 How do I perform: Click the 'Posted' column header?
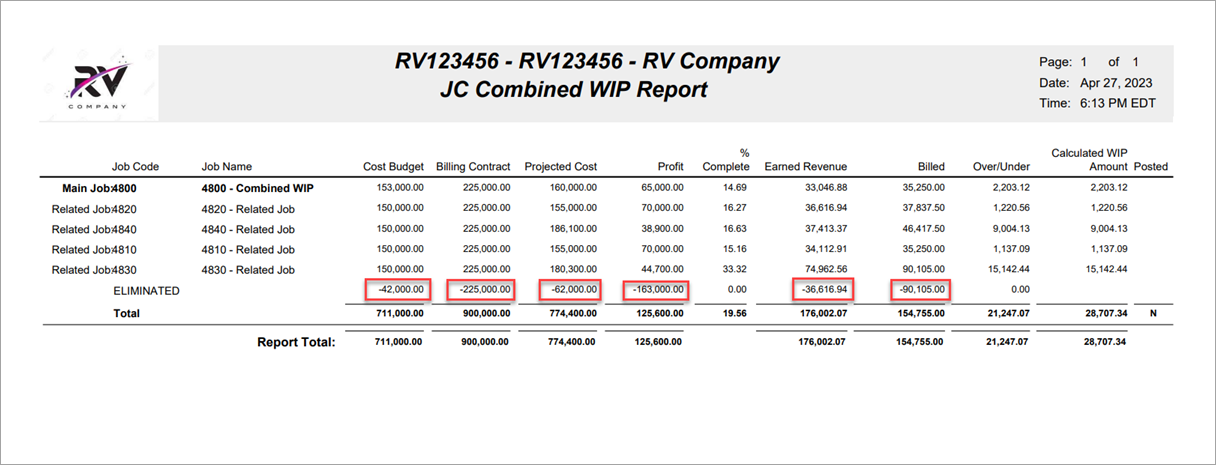tap(1151, 167)
